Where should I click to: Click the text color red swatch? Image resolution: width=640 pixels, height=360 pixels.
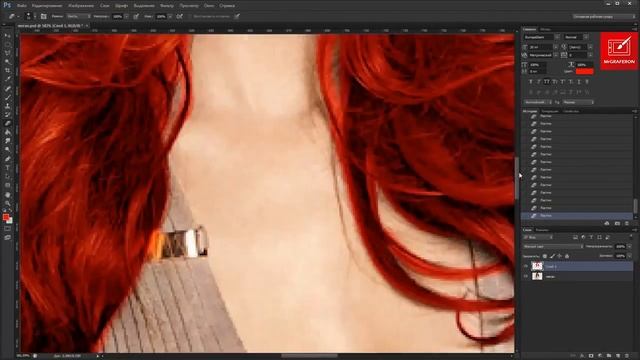pos(584,71)
